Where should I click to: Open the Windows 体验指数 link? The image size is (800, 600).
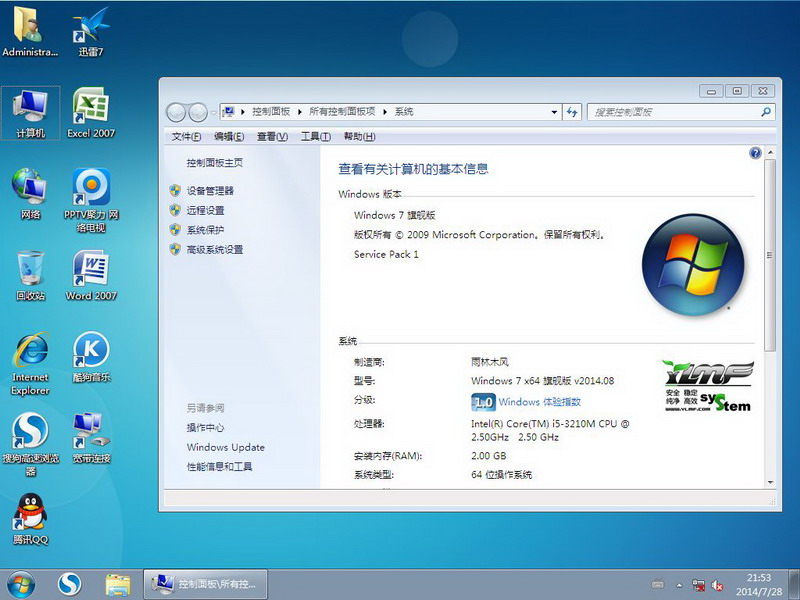[540, 402]
